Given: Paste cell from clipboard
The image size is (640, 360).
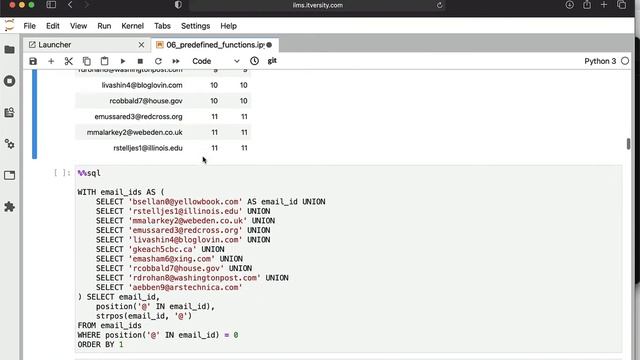Looking at the screenshot, I should 104,61.
